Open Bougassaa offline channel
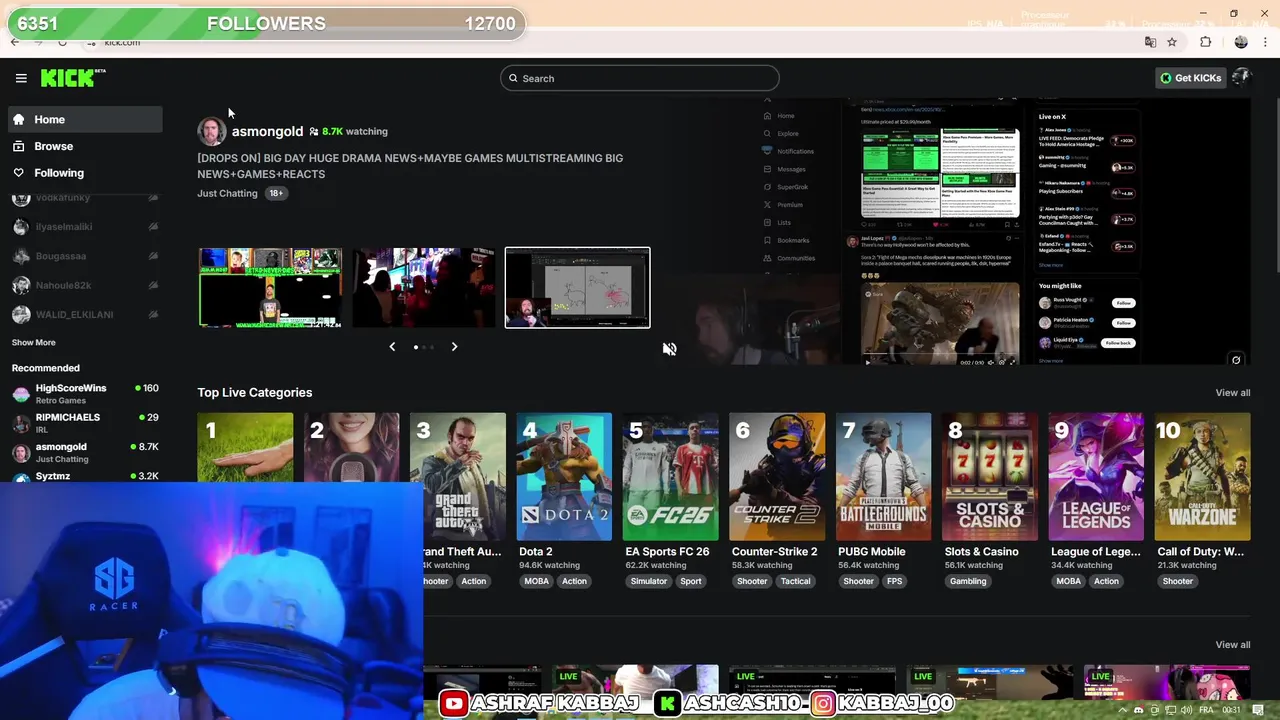The width and height of the screenshot is (1280, 720). click(x=85, y=256)
